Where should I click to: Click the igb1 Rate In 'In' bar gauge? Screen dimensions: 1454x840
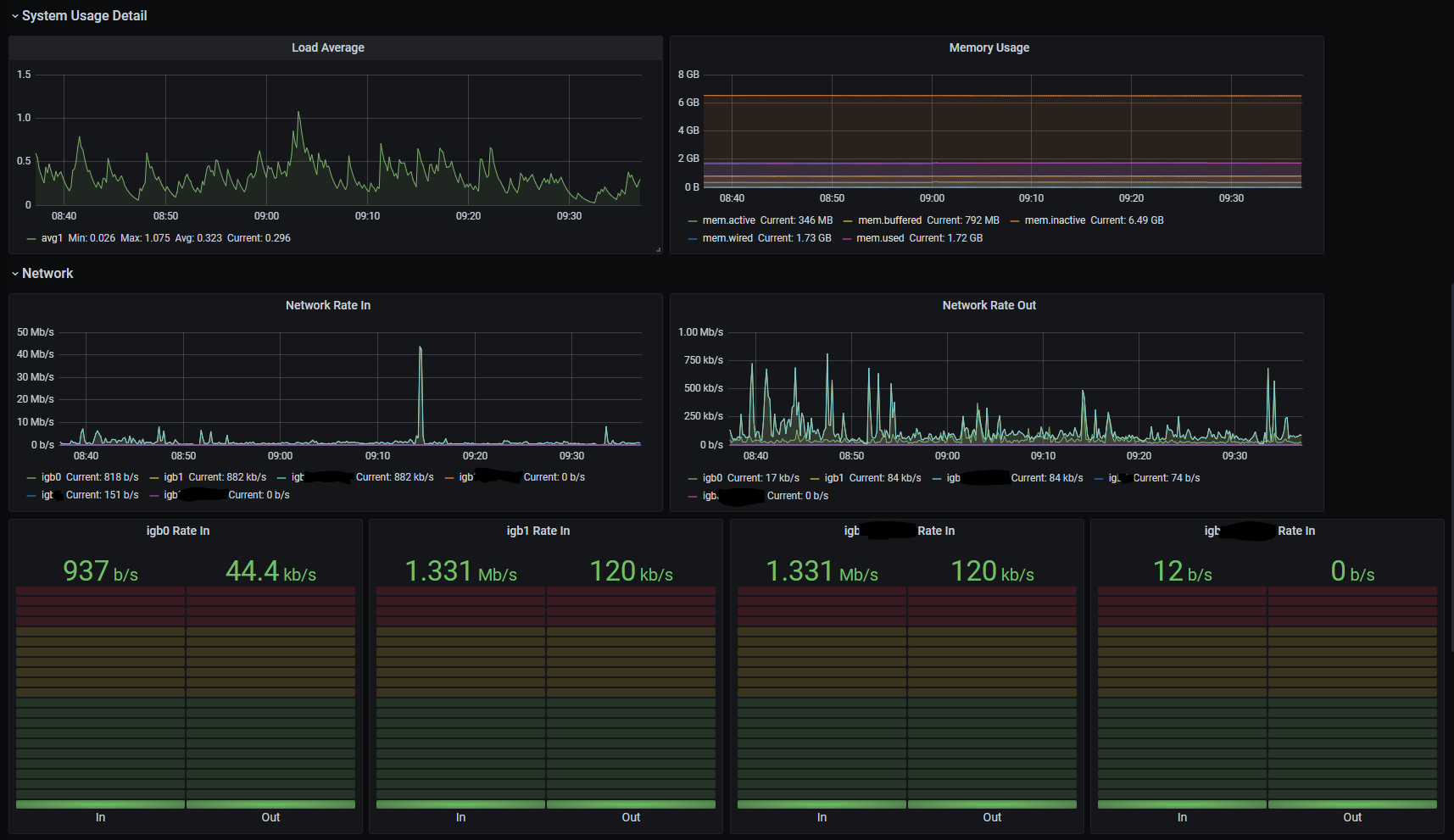(x=460, y=697)
